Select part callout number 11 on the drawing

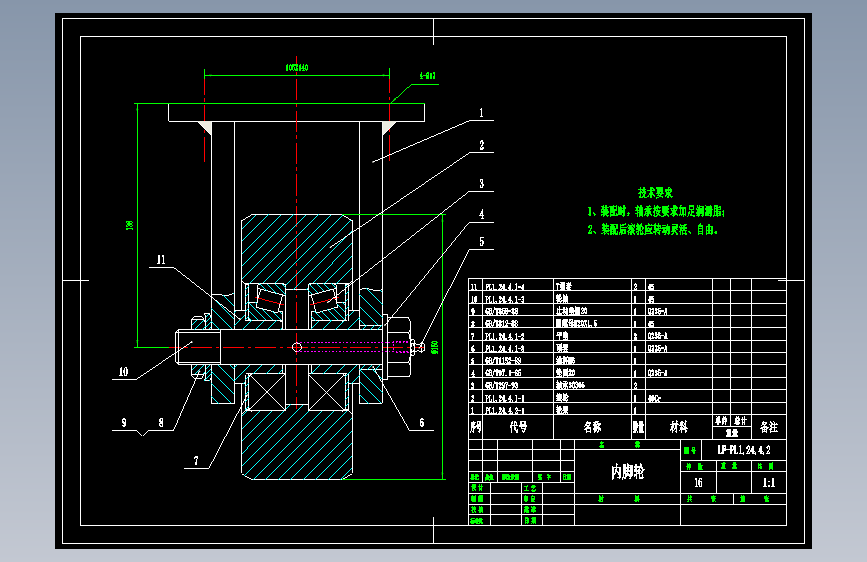(x=161, y=259)
